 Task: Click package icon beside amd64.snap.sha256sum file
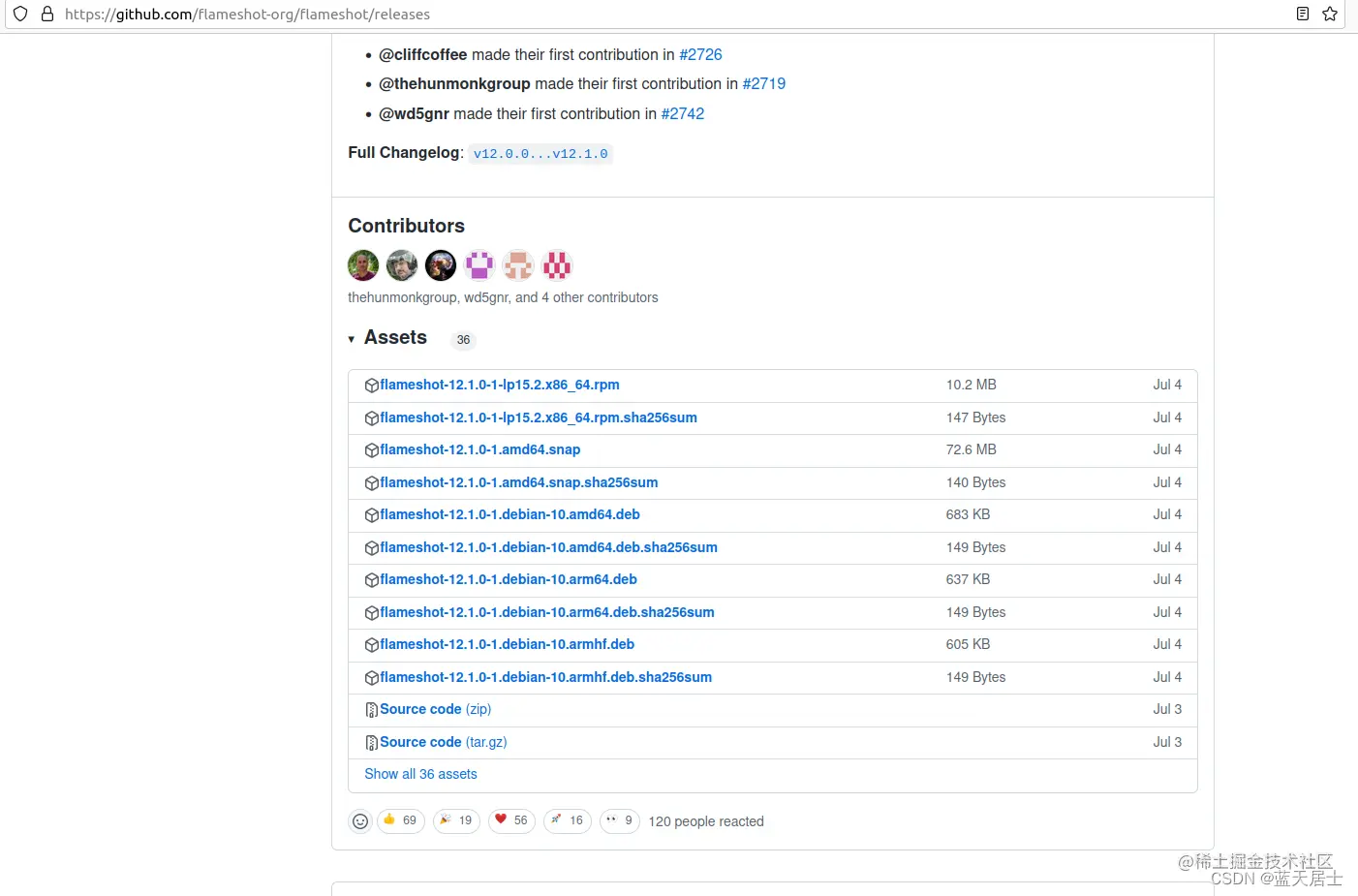371,483
